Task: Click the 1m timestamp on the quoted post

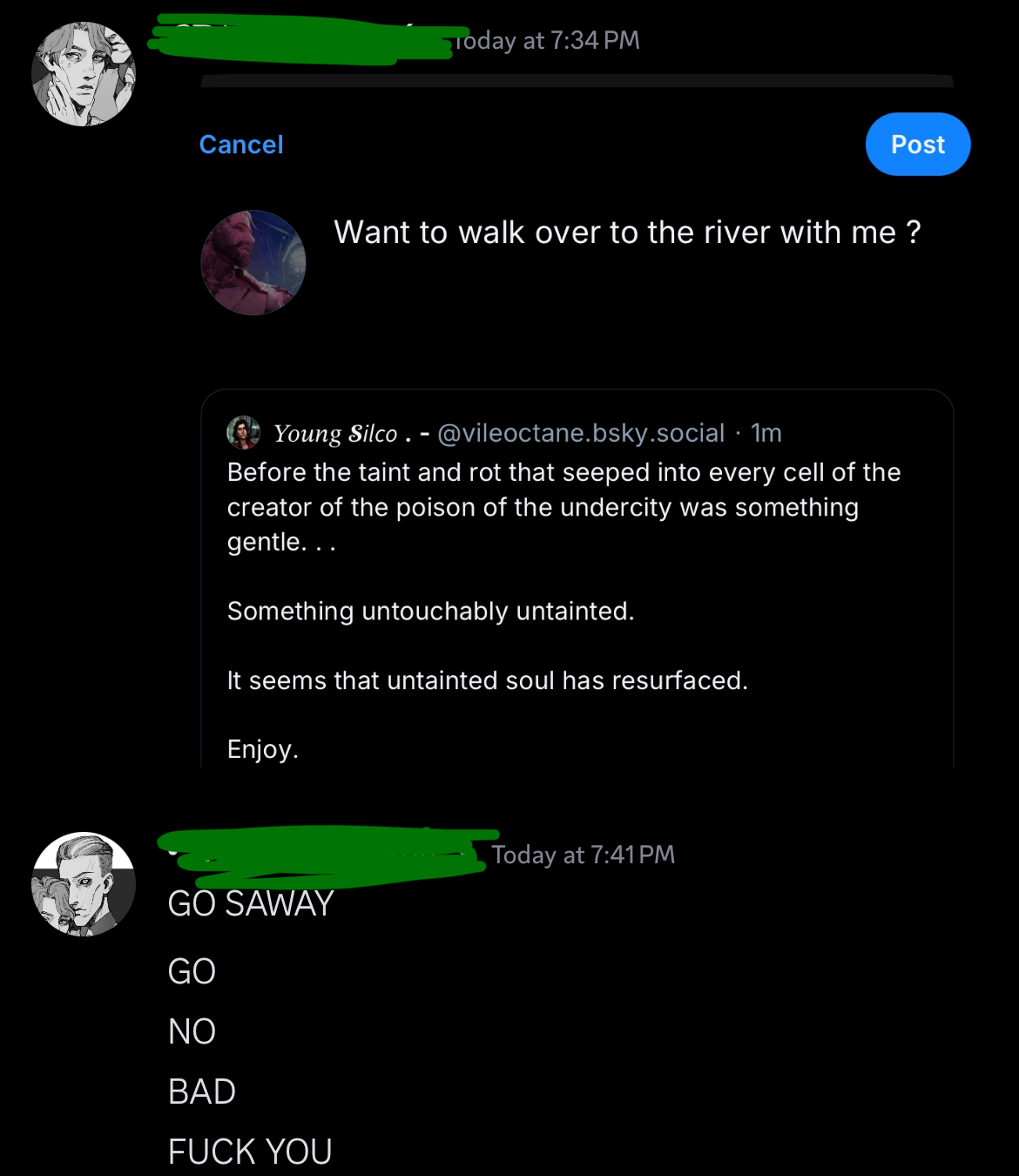Action: tap(766, 433)
